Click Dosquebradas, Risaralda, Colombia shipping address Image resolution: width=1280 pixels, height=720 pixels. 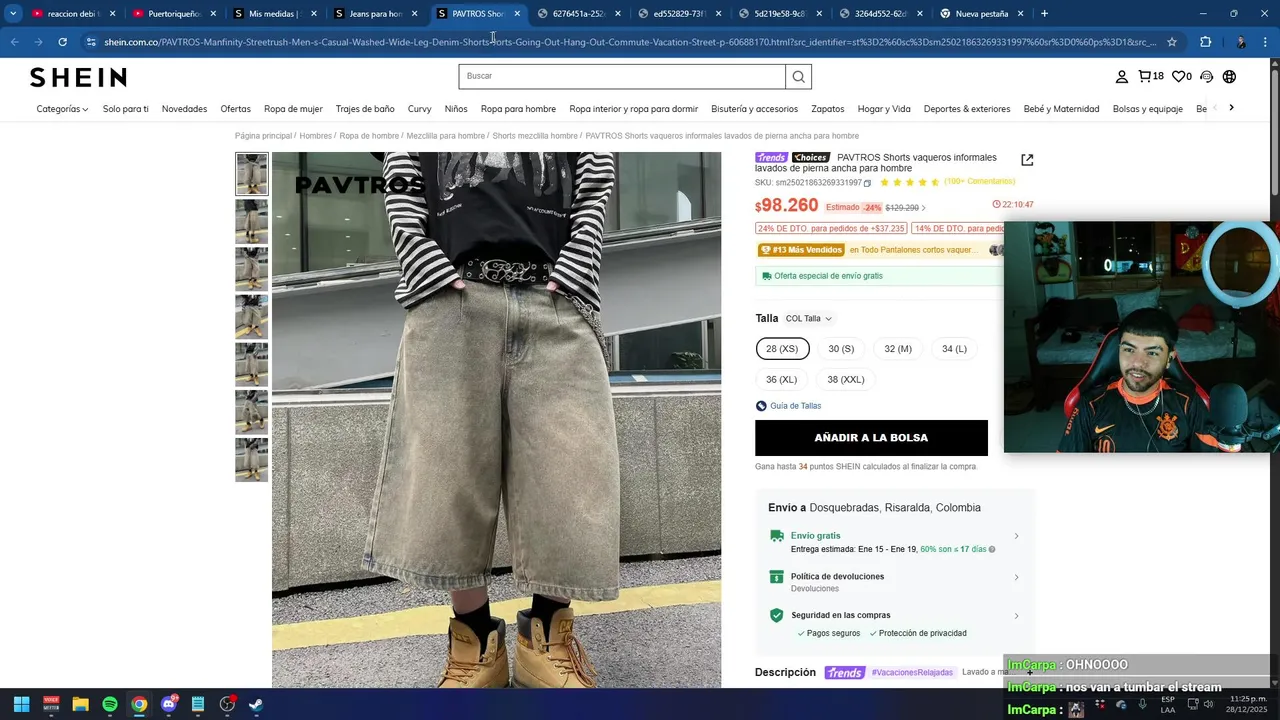[x=895, y=508]
